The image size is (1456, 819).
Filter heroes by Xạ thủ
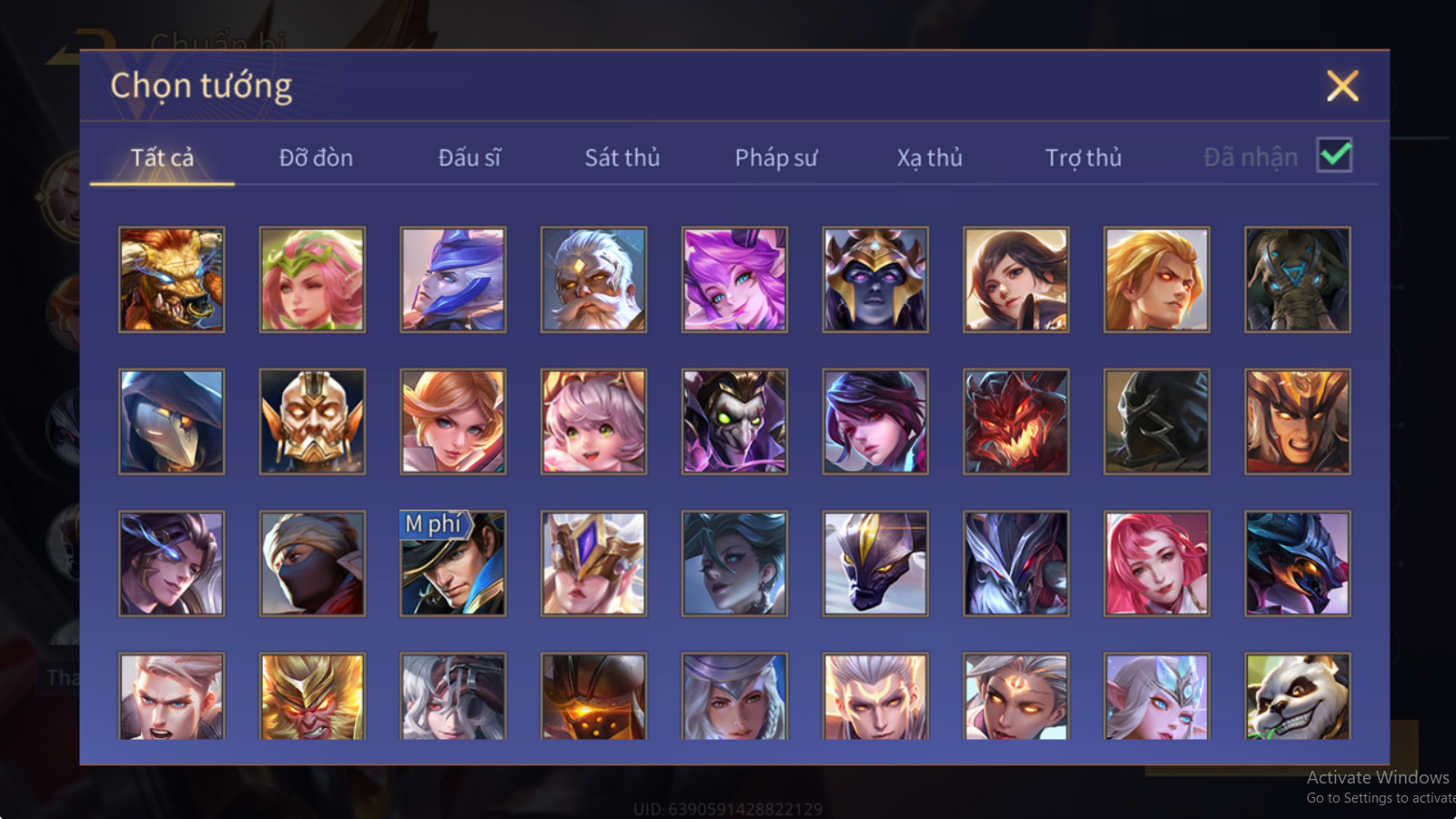[x=929, y=157]
